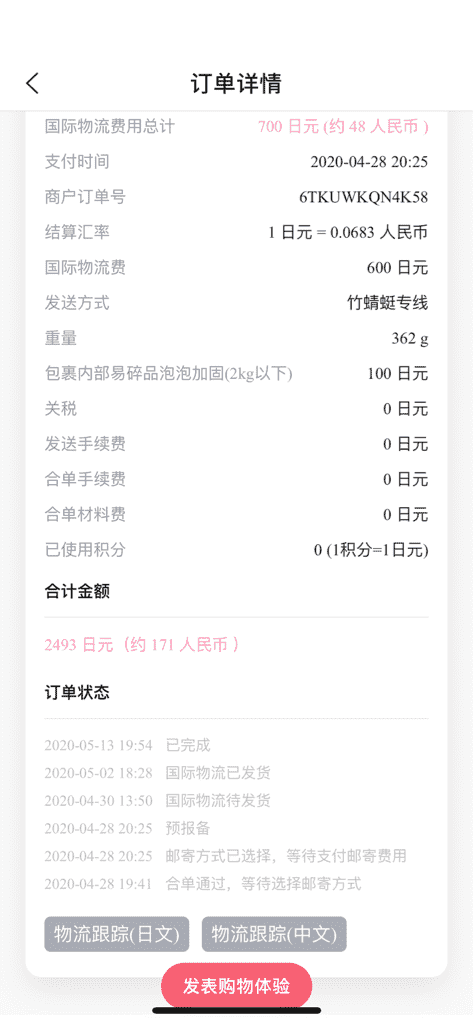Tap the 已使用积分 points row

[236, 550]
